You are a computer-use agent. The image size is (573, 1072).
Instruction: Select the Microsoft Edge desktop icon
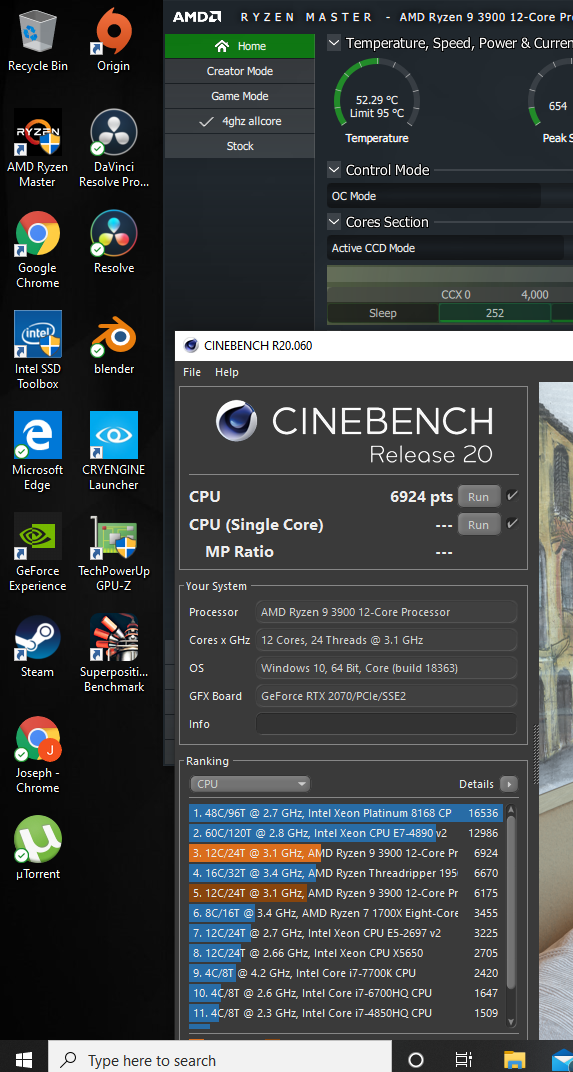pyautogui.click(x=38, y=451)
